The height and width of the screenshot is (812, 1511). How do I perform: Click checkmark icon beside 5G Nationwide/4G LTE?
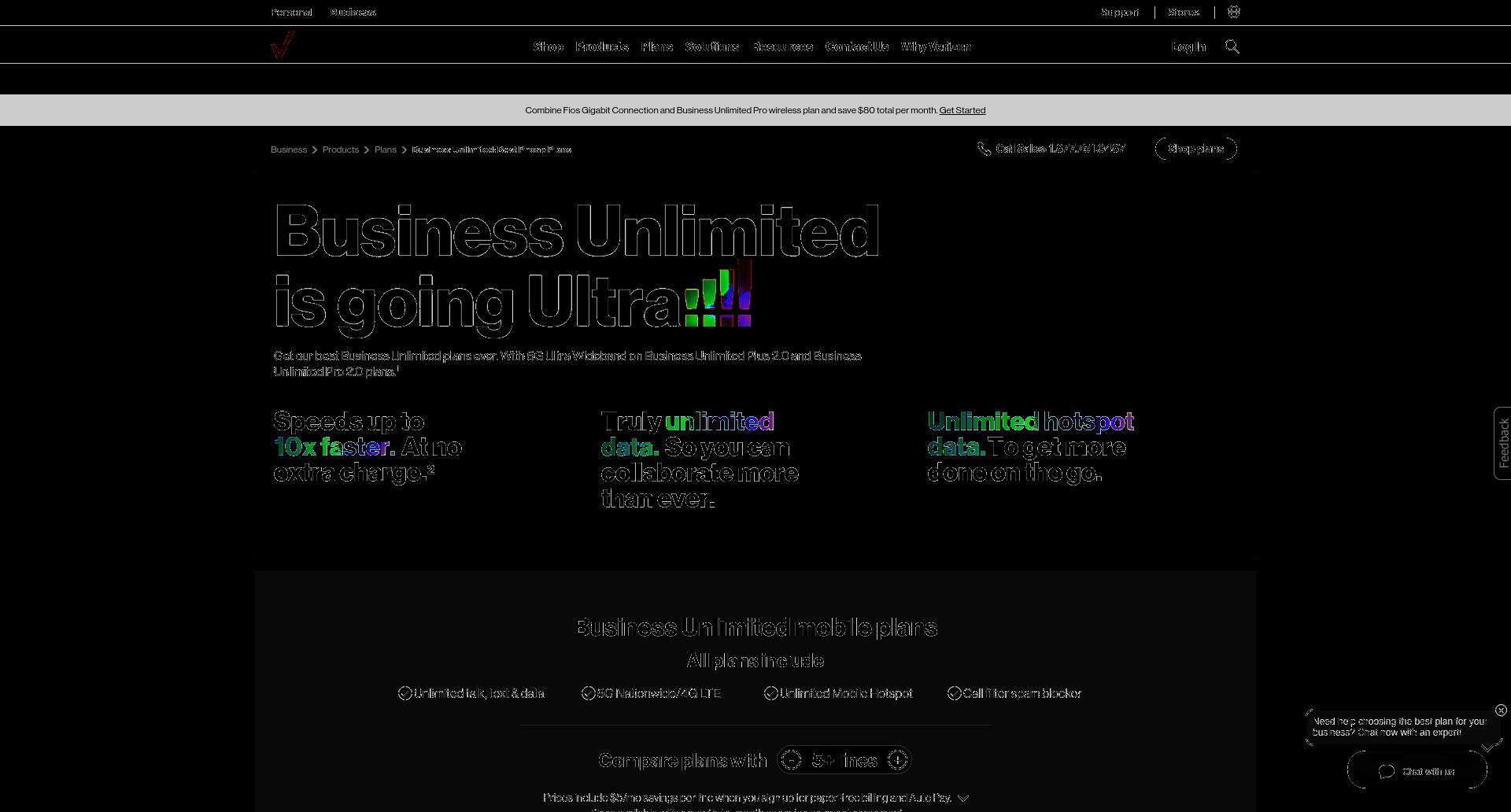tap(588, 693)
